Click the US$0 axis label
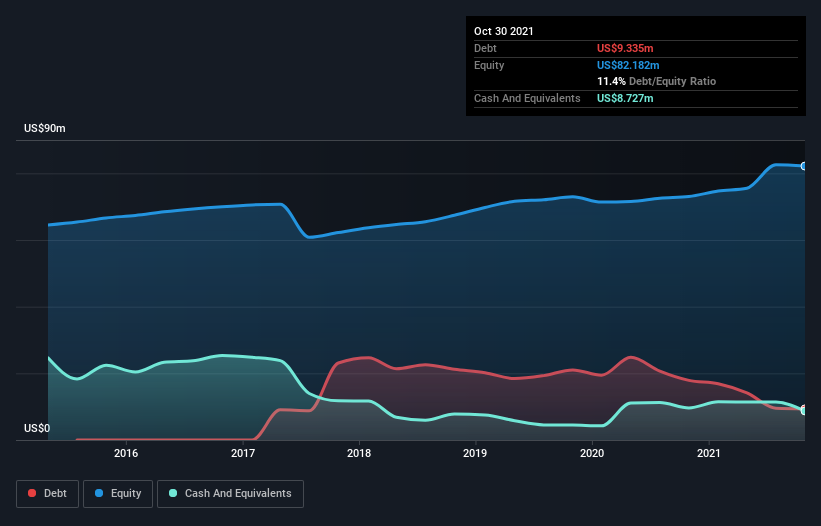The height and width of the screenshot is (526, 821). pos(37,428)
